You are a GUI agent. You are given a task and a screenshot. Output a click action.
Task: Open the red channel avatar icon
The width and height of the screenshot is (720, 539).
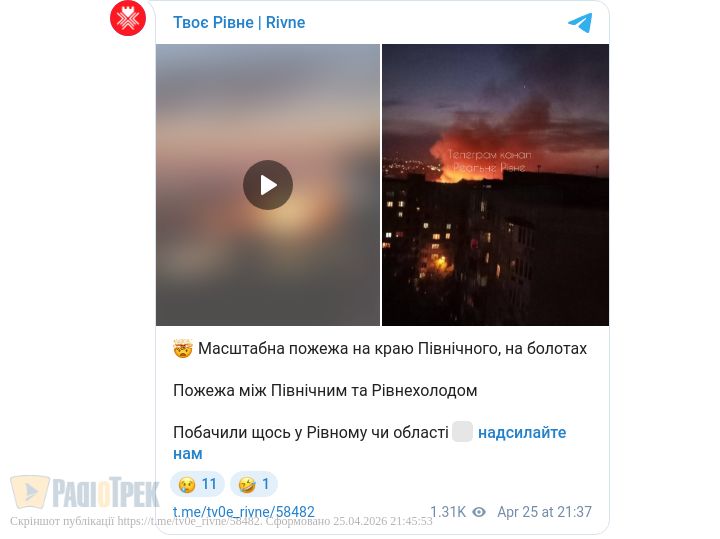128,18
